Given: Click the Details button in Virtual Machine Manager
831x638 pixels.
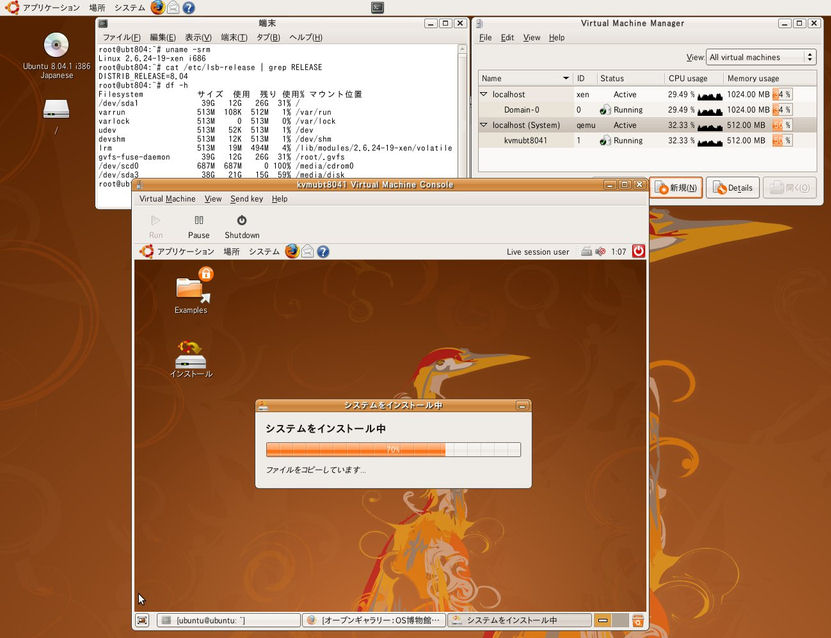Looking at the screenshot, I should [x=732, y=188].
